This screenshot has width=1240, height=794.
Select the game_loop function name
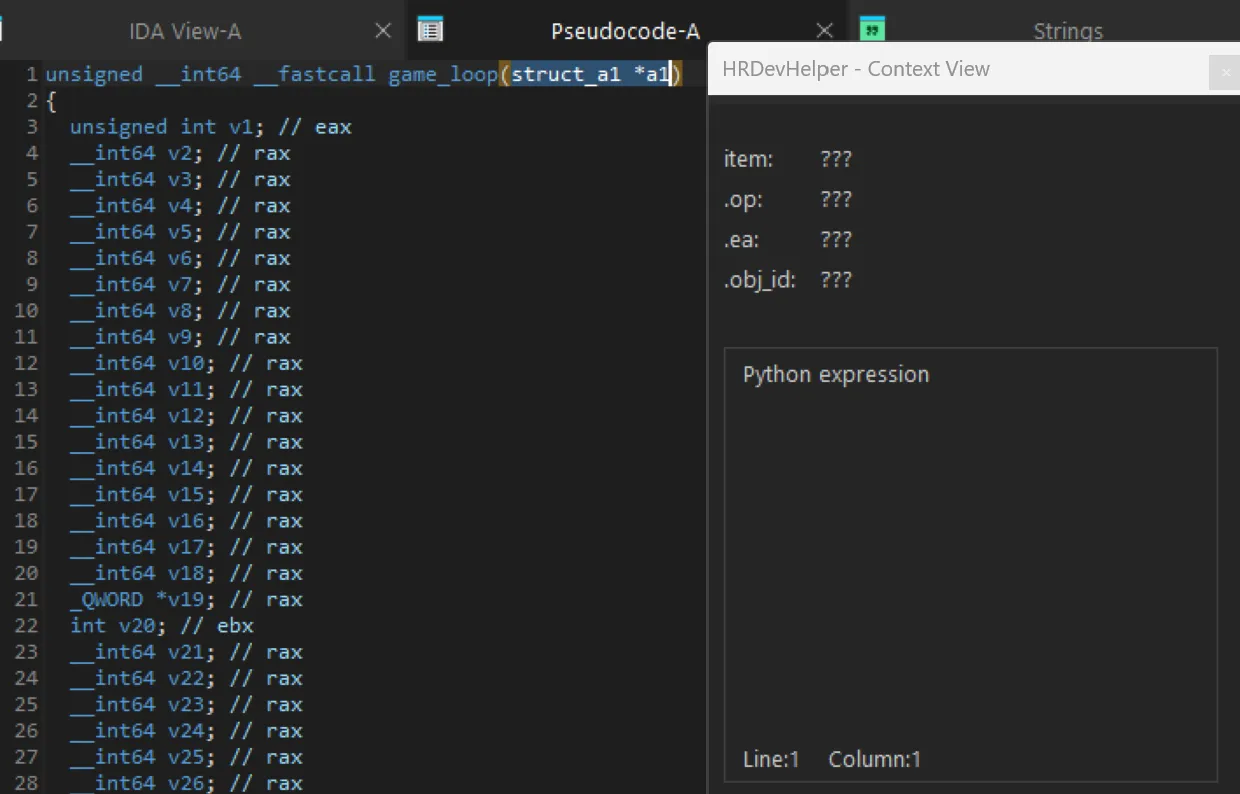(443, 73)
